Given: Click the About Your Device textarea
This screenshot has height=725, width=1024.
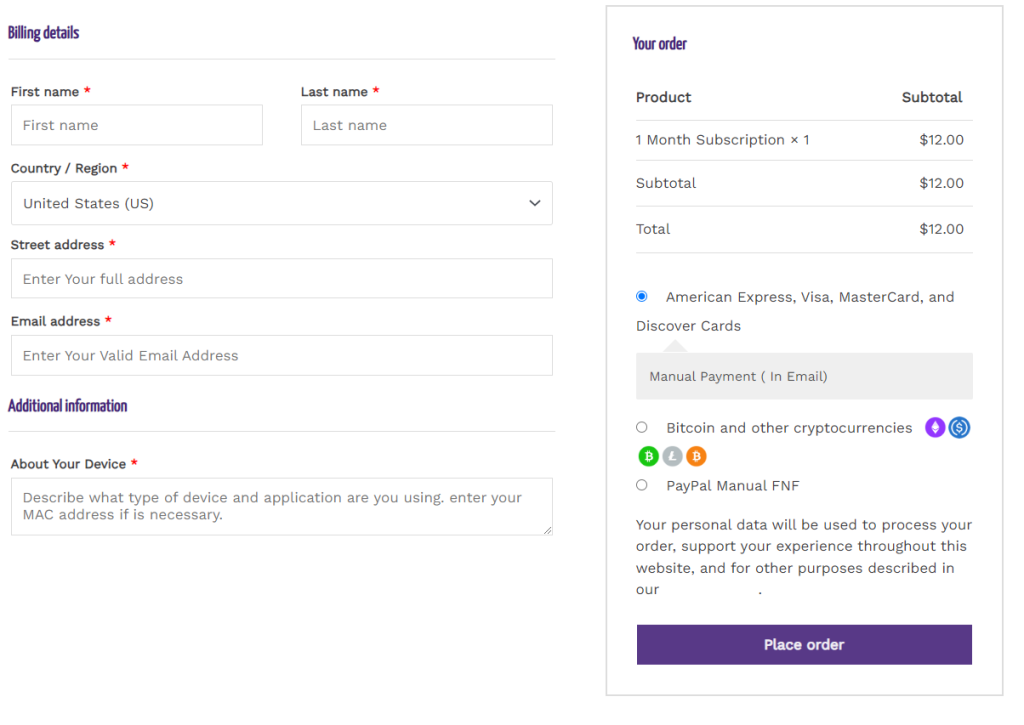Looking at the screenshot, I should (x=281, y=506).
